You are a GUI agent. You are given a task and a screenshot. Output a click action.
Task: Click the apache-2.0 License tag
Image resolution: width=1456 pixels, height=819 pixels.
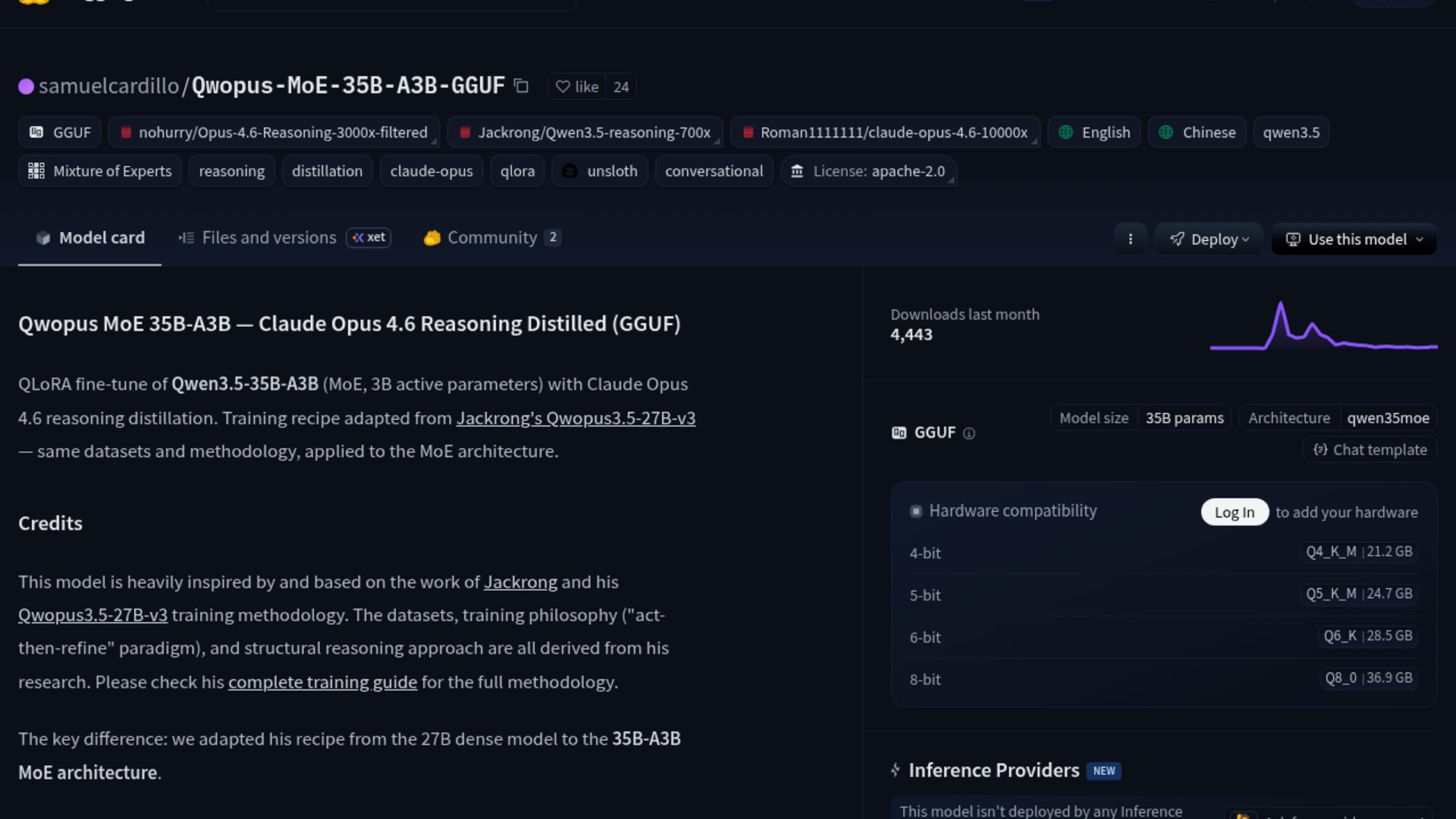tap(868, 171)
